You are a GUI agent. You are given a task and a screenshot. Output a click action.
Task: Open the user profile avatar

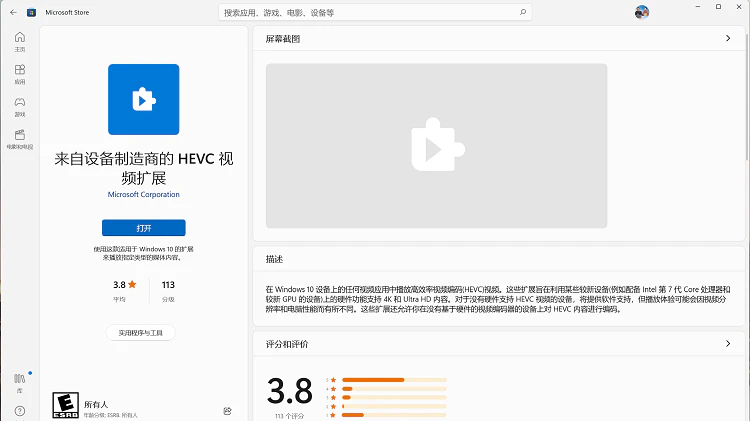click(x=641, y=12)
